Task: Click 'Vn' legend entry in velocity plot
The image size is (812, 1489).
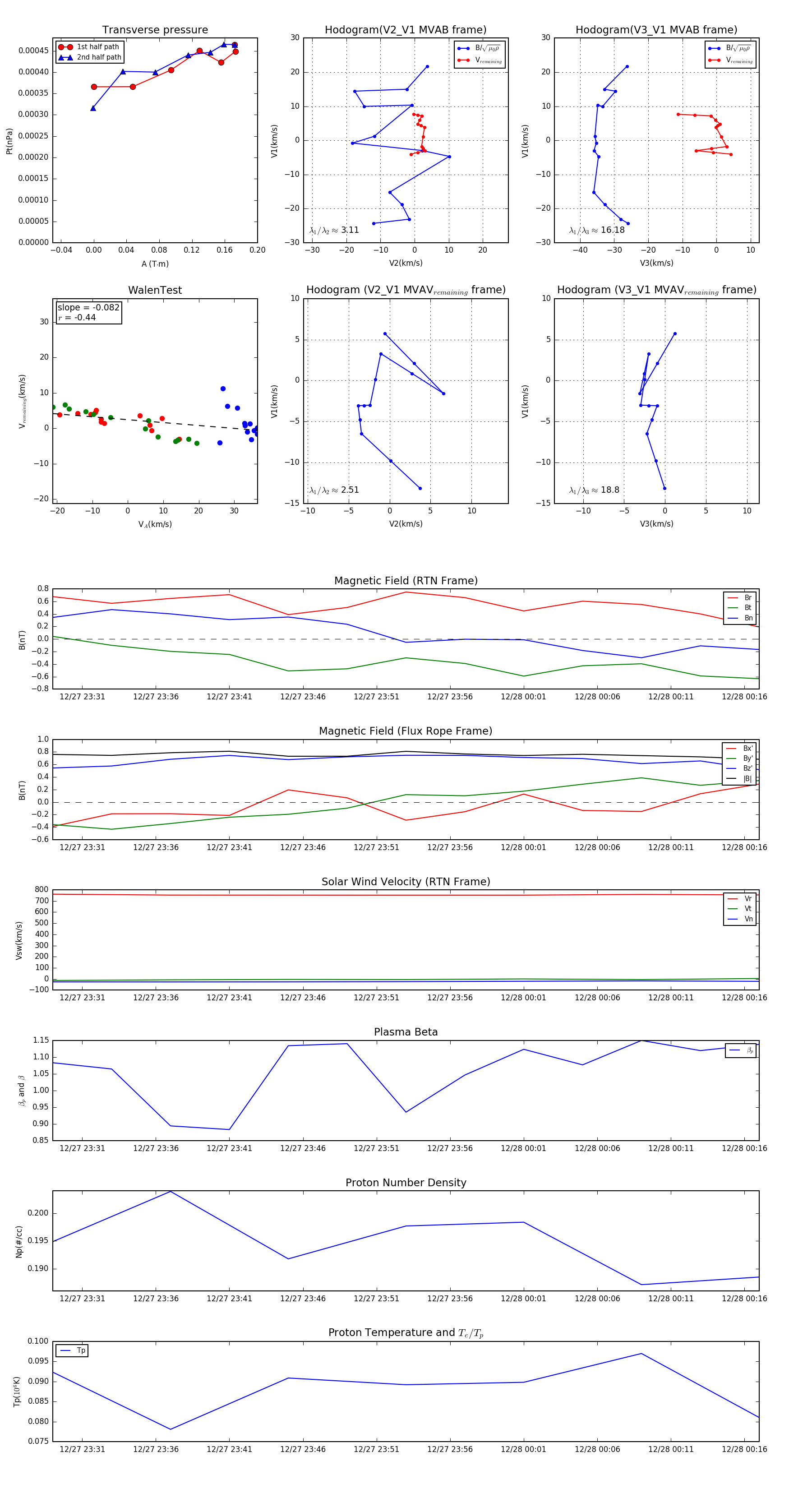Action: tap(740, 919)
